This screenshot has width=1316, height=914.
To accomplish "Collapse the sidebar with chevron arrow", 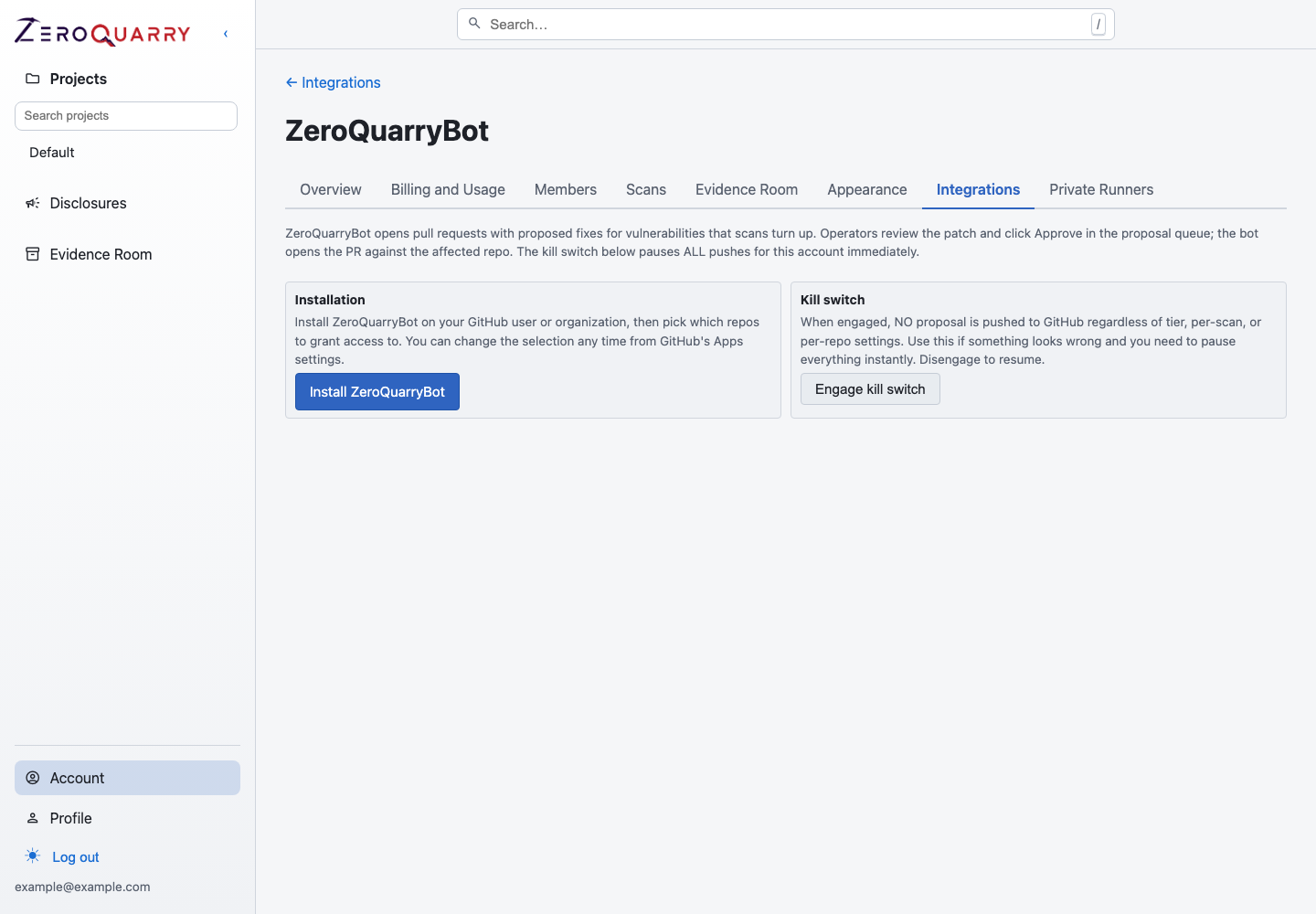I will coord(226,34).
